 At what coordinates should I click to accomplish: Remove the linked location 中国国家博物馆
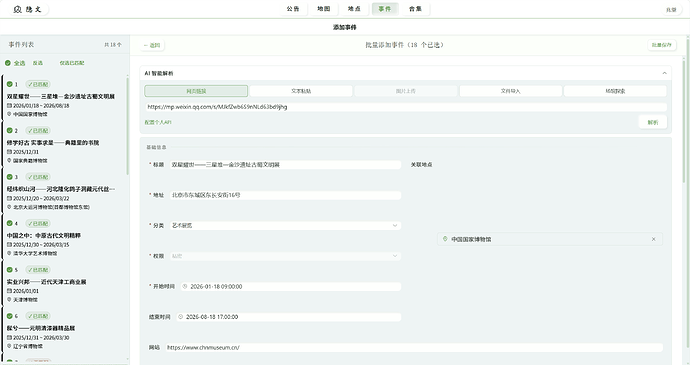[653, 239]
